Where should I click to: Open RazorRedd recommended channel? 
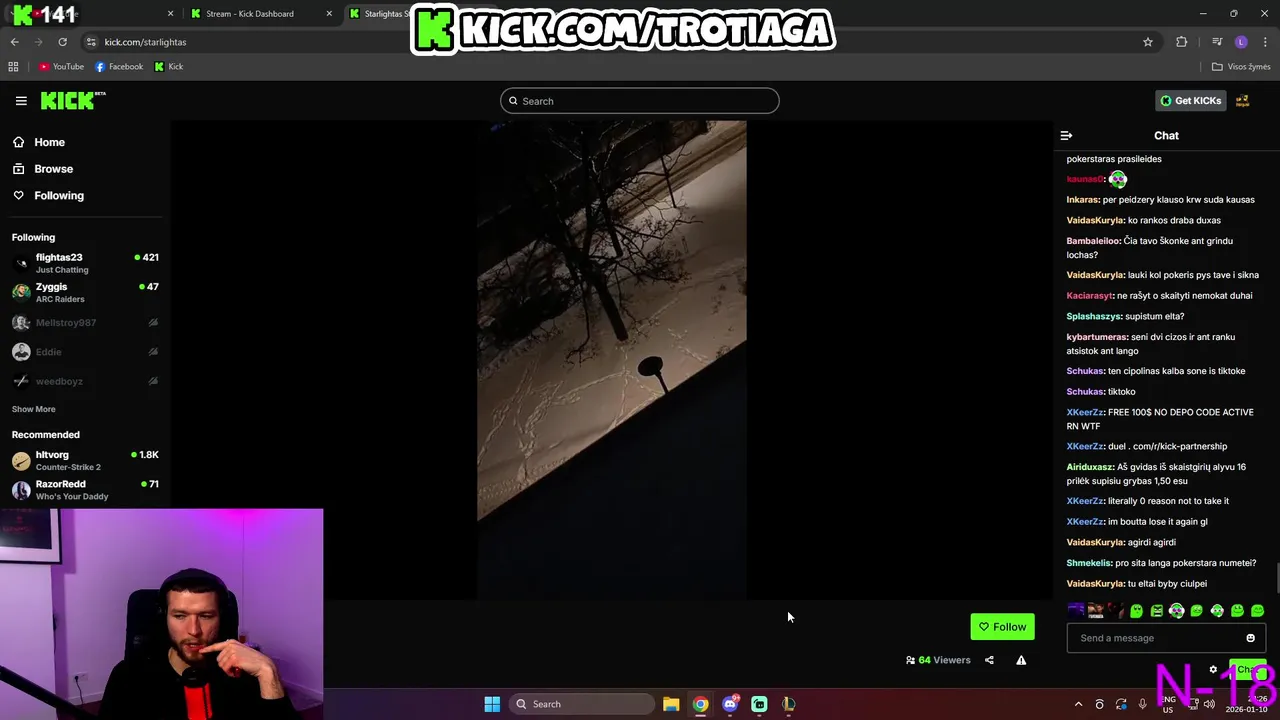click(85, 490)
